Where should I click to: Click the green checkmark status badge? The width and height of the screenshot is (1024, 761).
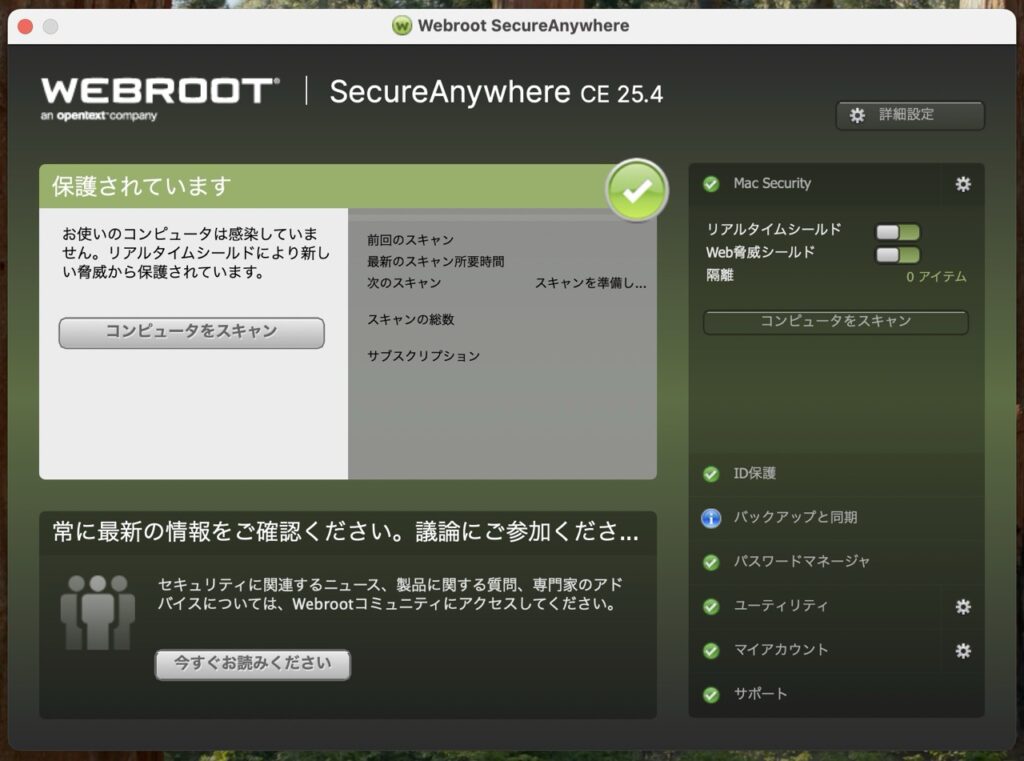[637, 190]
